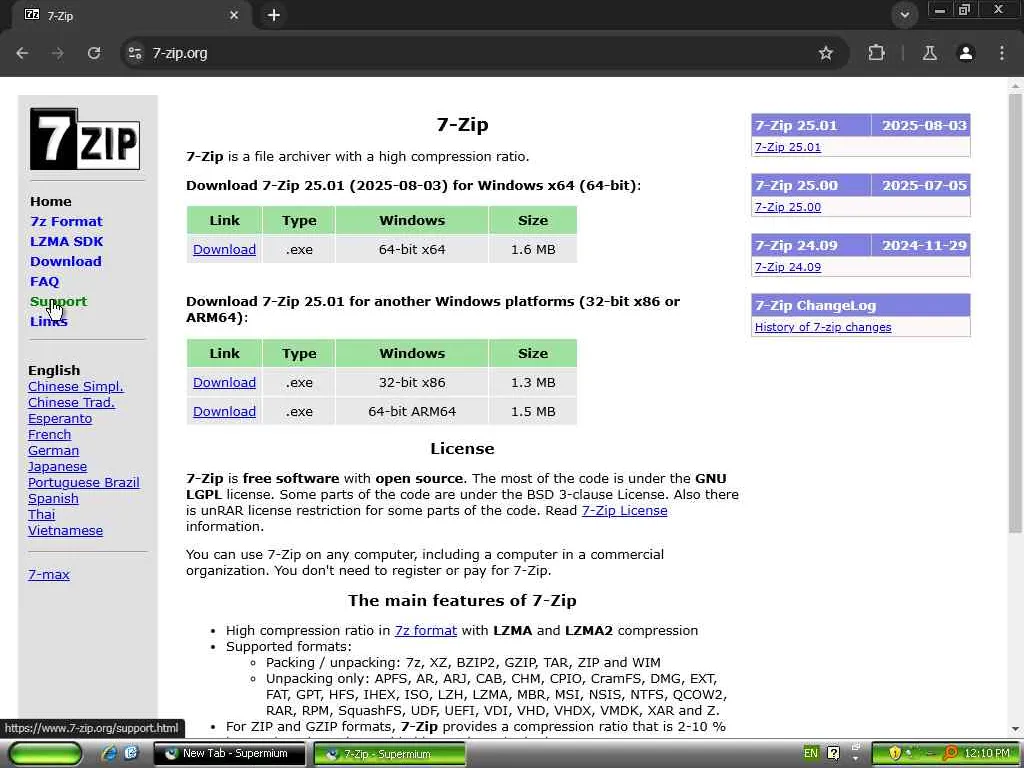Open the 7-Zip License link
1024x768 pixels.
[x=624, y=511]
